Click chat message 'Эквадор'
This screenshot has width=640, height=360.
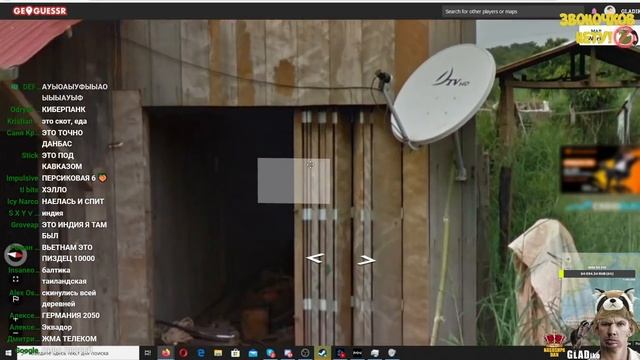point(57,327)
